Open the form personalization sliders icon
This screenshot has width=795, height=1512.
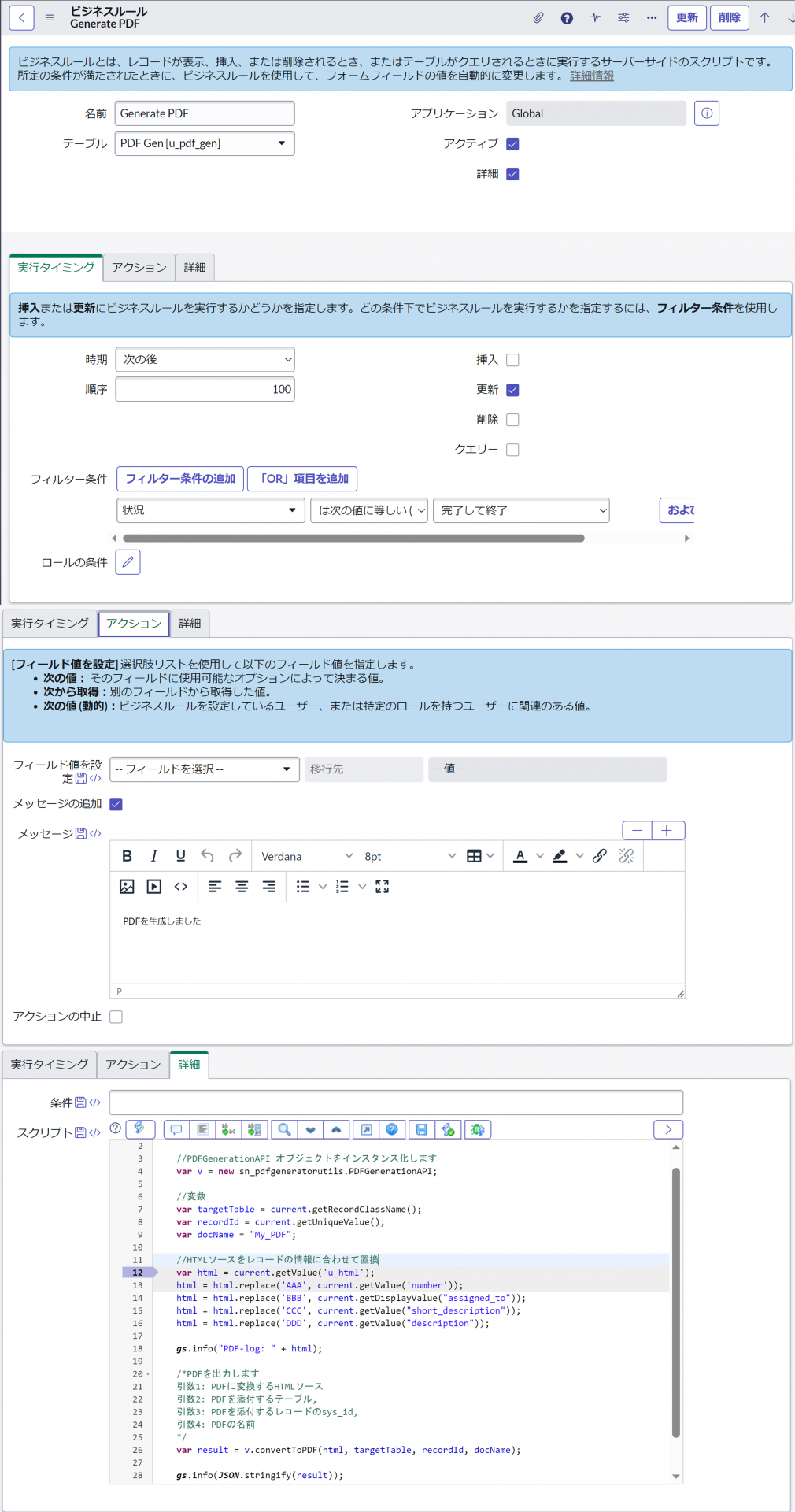pos(623,17)
